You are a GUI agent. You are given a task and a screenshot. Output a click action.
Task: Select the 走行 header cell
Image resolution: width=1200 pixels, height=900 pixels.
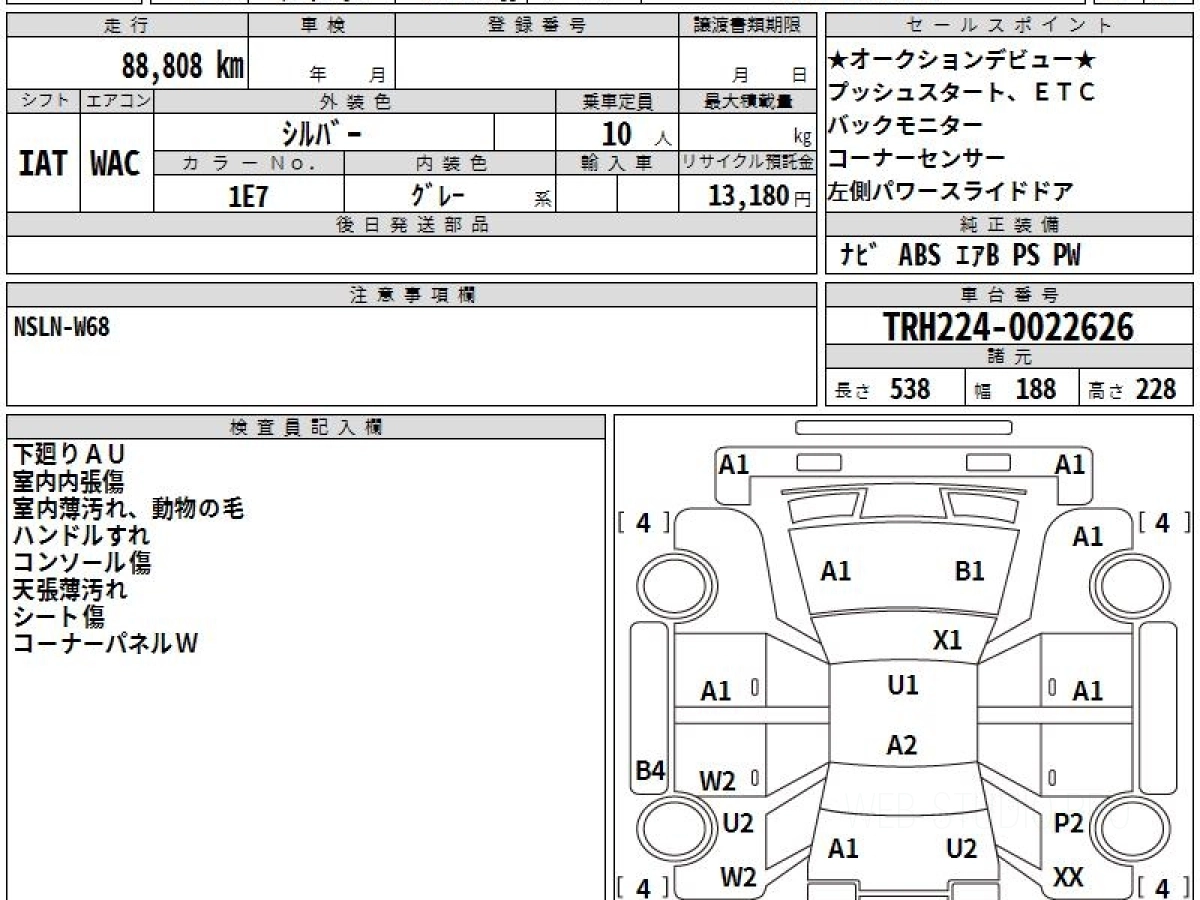coord(127,26)
